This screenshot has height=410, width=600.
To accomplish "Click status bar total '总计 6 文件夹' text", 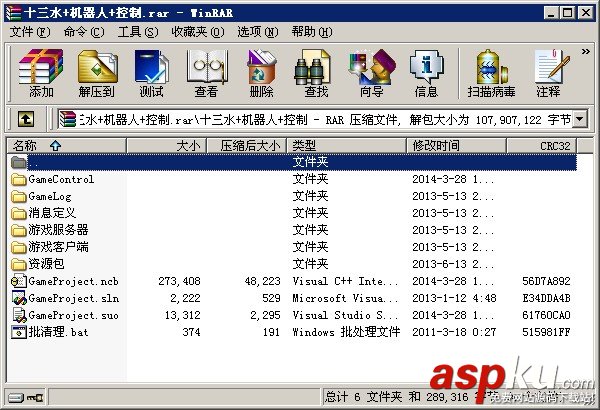I will tap(364, 397).
